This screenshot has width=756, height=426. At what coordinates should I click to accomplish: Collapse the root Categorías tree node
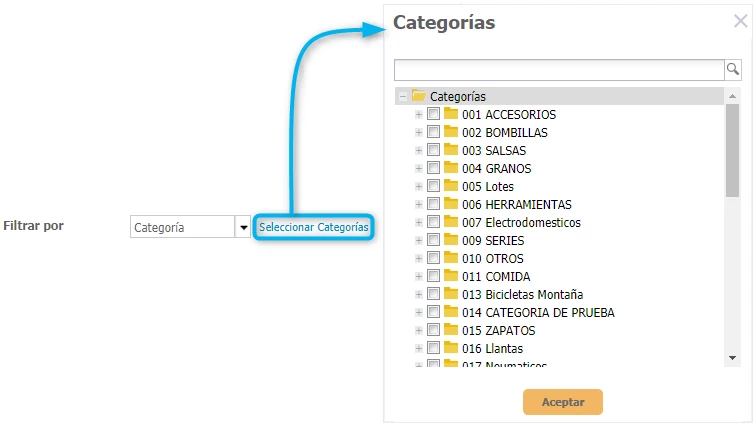pos(402,97)
